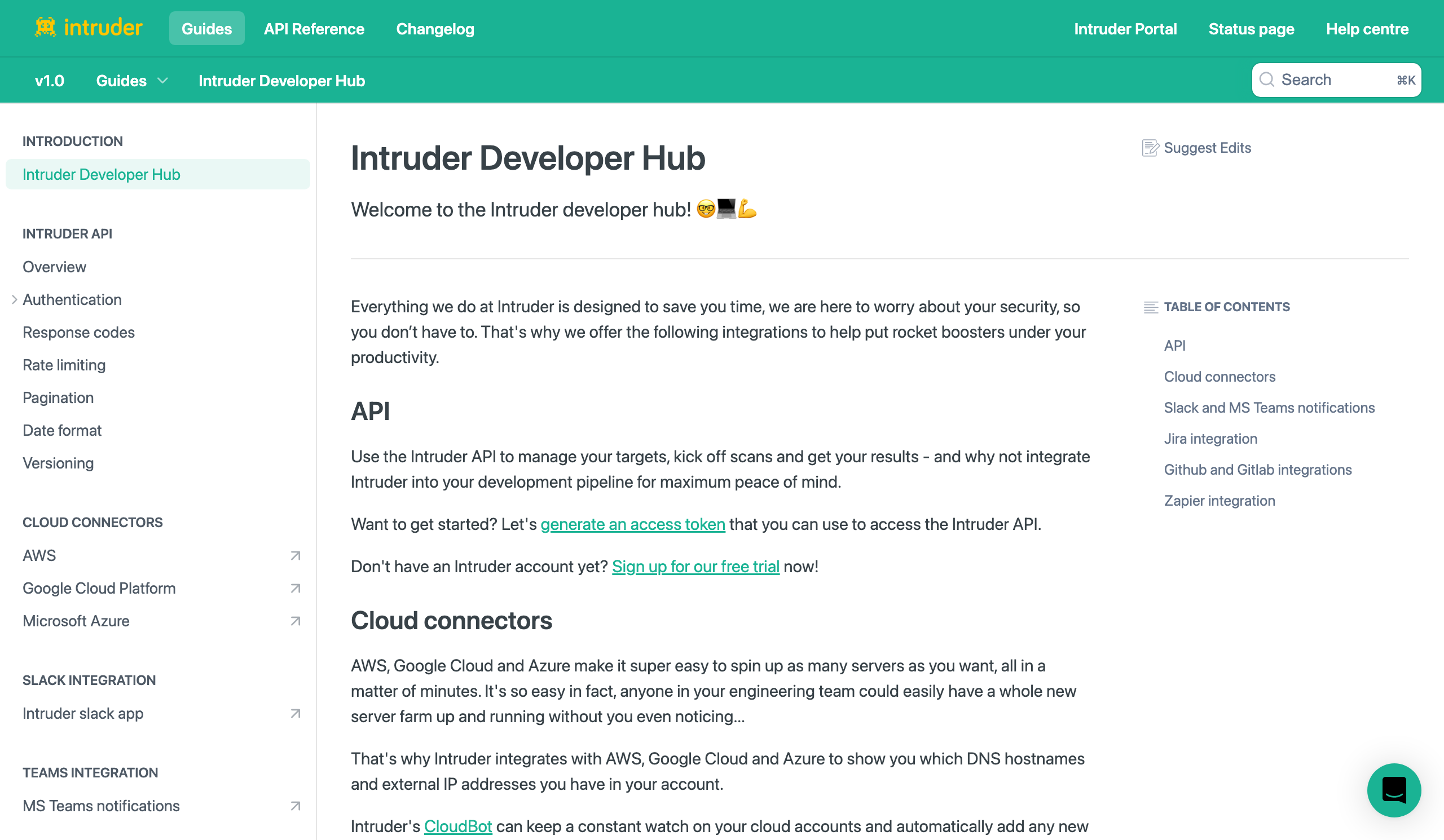Jump to Zapier integration in contents
Image resolution: width=1444 pixels, height=840 pixels.
click(1220, 500)
